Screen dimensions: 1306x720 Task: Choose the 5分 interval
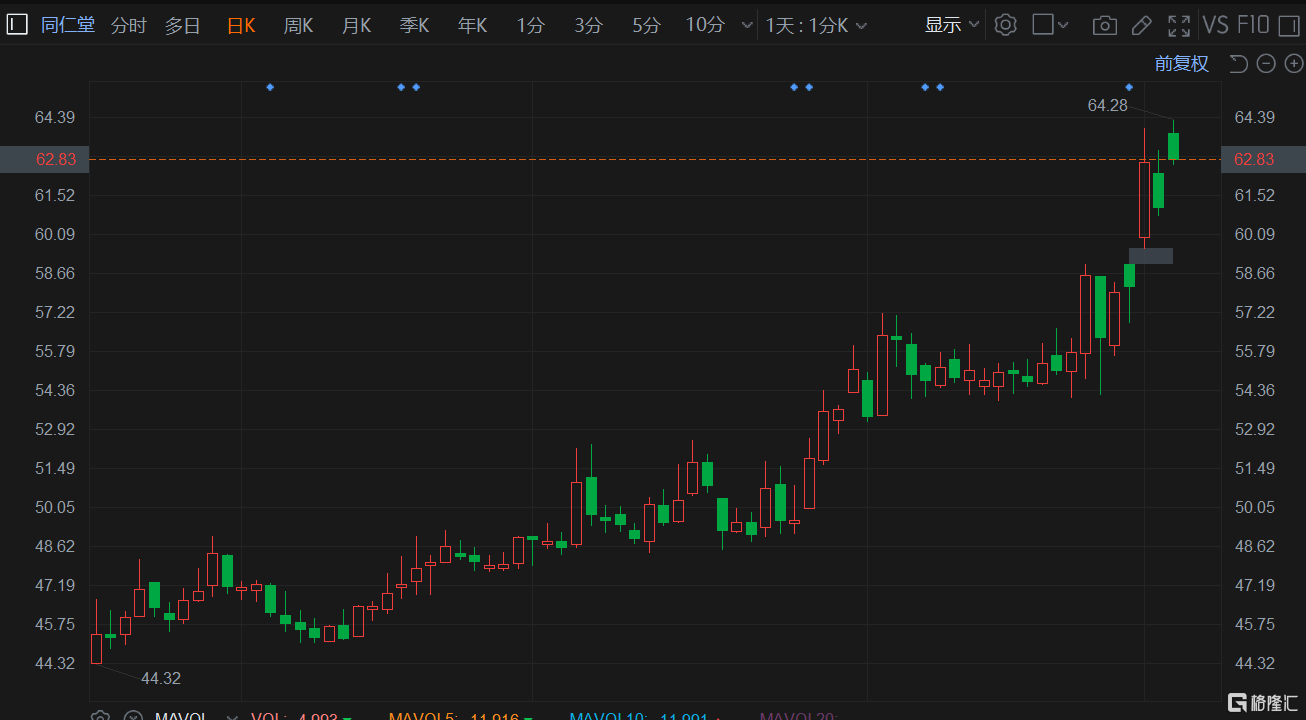pos(646,25)
